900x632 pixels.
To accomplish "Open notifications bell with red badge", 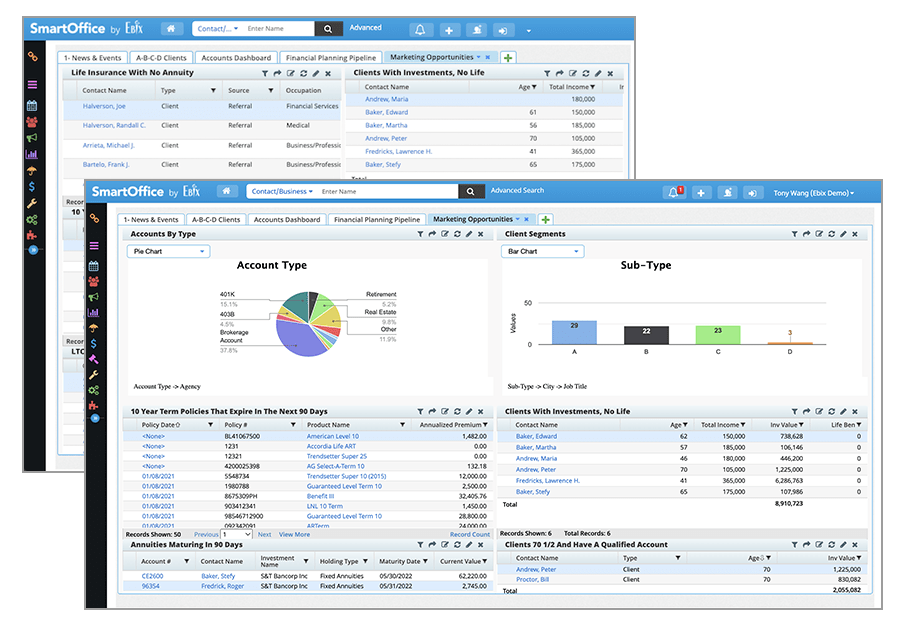I will coord(673,192).
